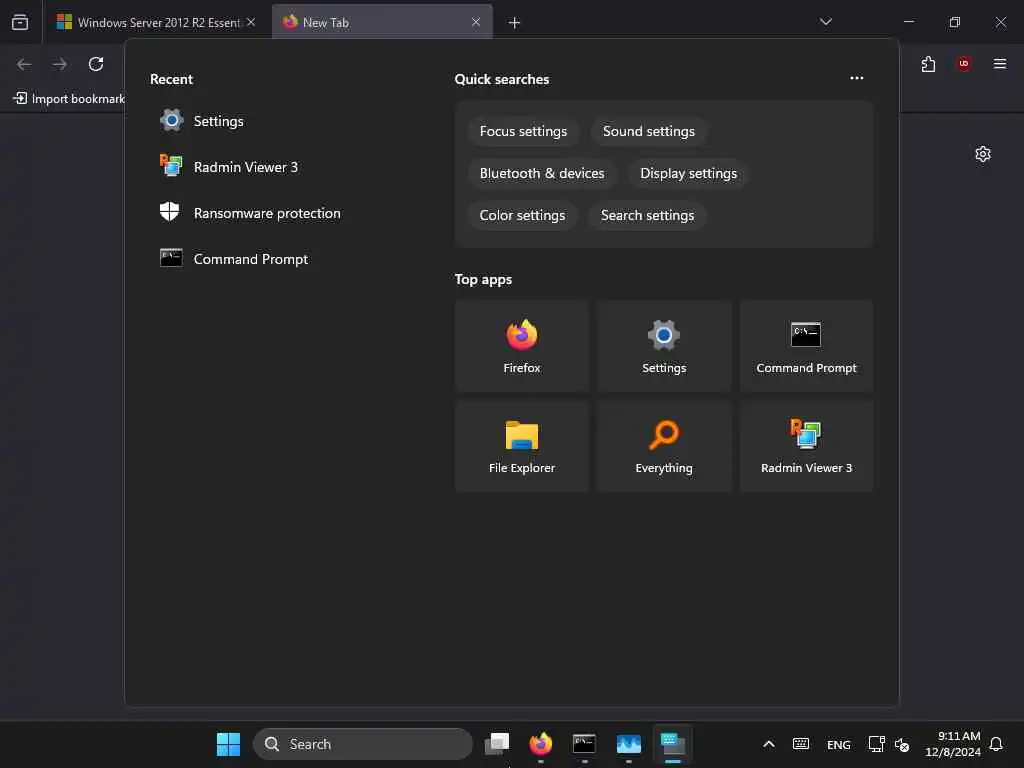1024x768 pixels.
Task: Open Settings tile in Top apps
Action: [x=664, y=346]
